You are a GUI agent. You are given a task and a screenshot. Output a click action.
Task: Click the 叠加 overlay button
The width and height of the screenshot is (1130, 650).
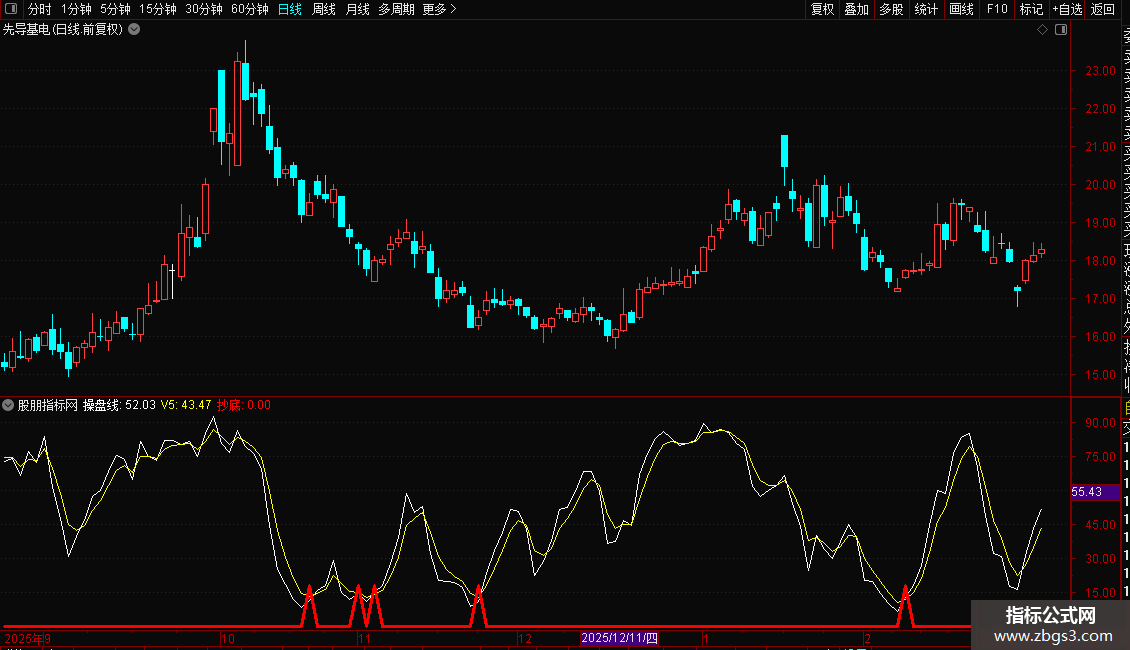coord(856,9)
